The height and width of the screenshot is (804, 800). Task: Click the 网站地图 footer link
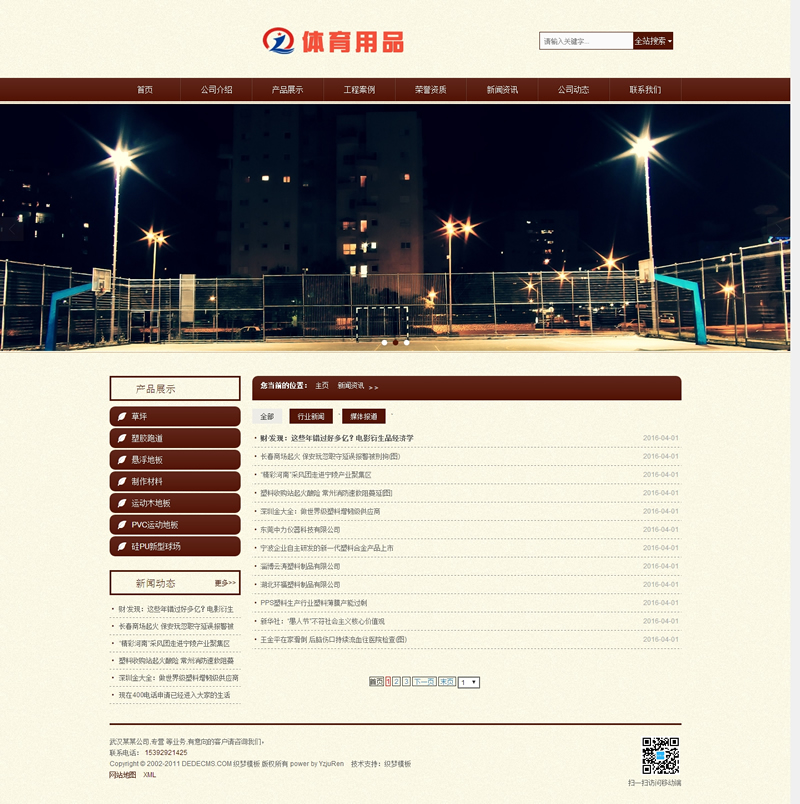pyautogui.click(x=123, y=775)
